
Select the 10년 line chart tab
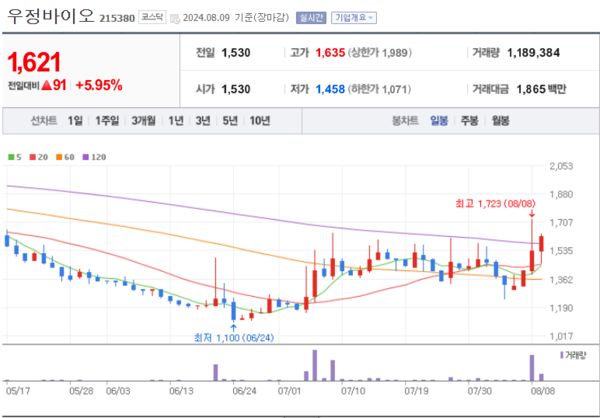[260, 121]
